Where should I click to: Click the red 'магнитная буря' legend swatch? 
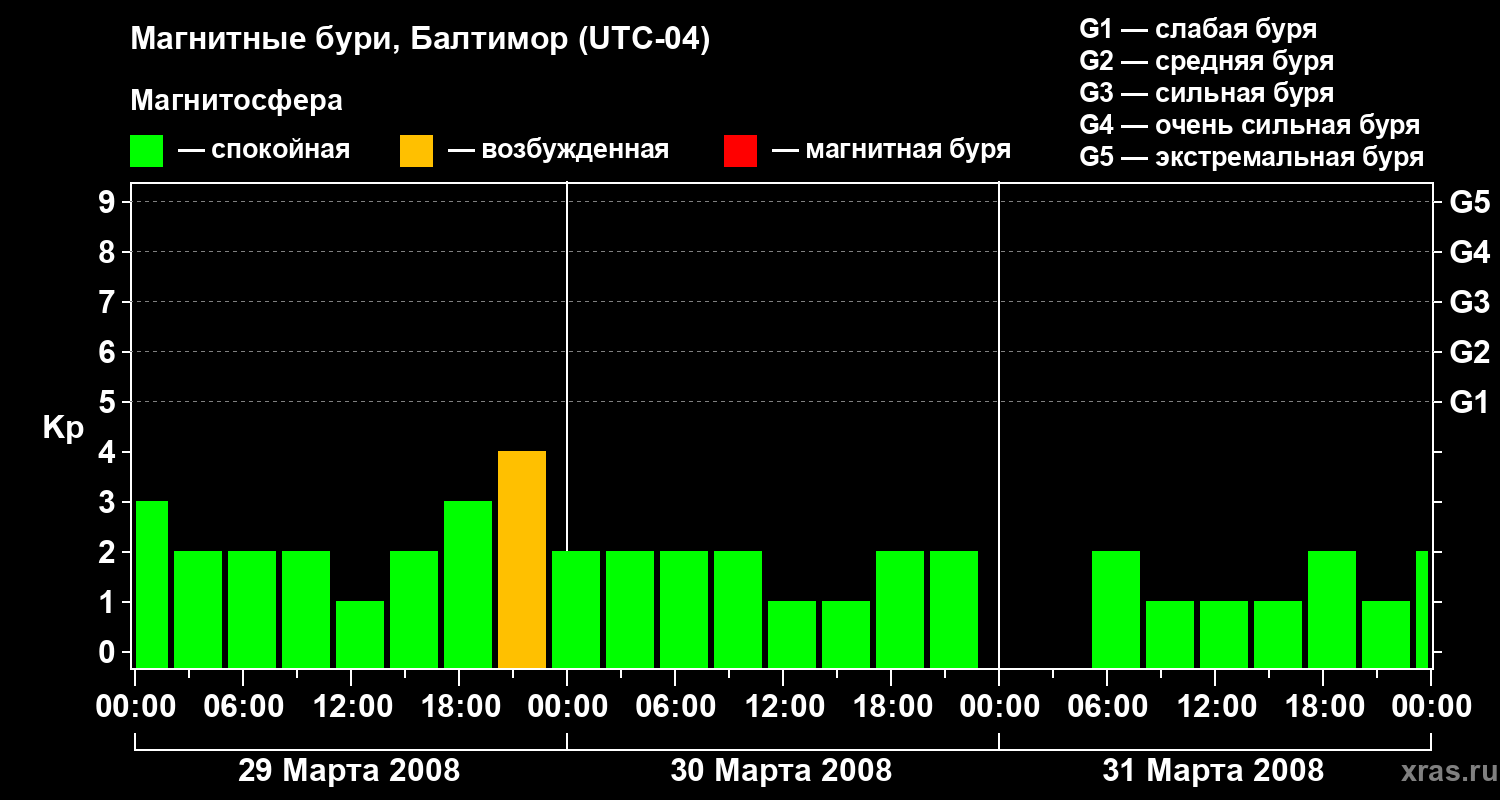point(740,151)
